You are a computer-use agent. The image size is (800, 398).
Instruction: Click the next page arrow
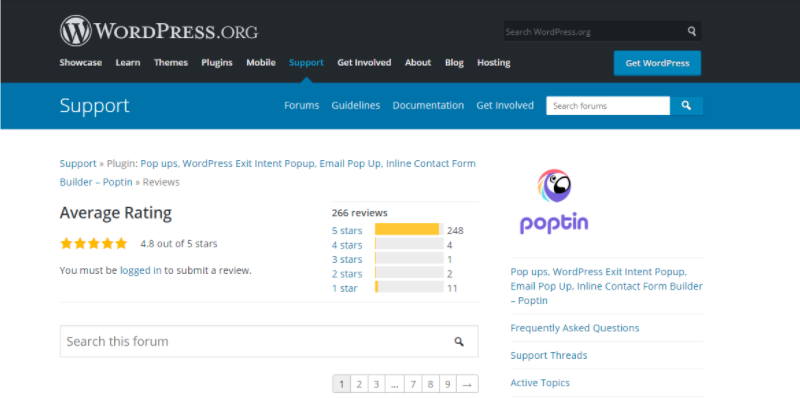[x=467, y=384]
